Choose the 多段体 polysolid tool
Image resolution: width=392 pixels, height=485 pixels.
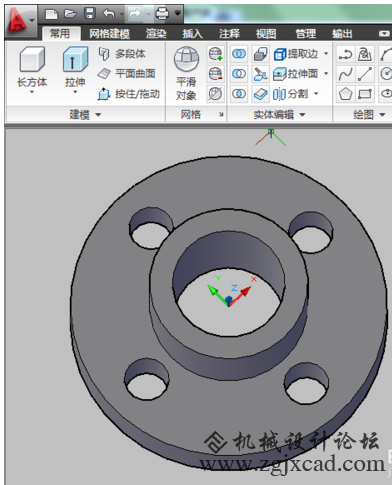(x=122, y=54)
